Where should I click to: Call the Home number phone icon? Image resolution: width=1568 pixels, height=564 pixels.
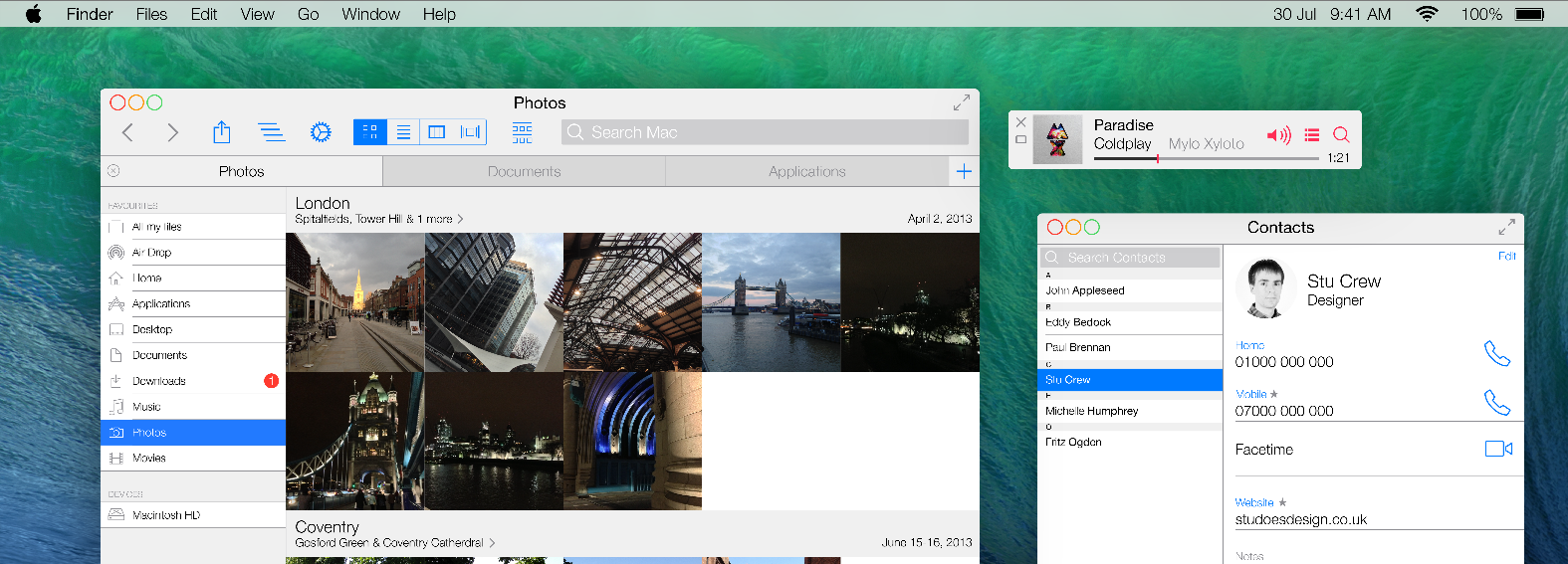point(1496,353)
